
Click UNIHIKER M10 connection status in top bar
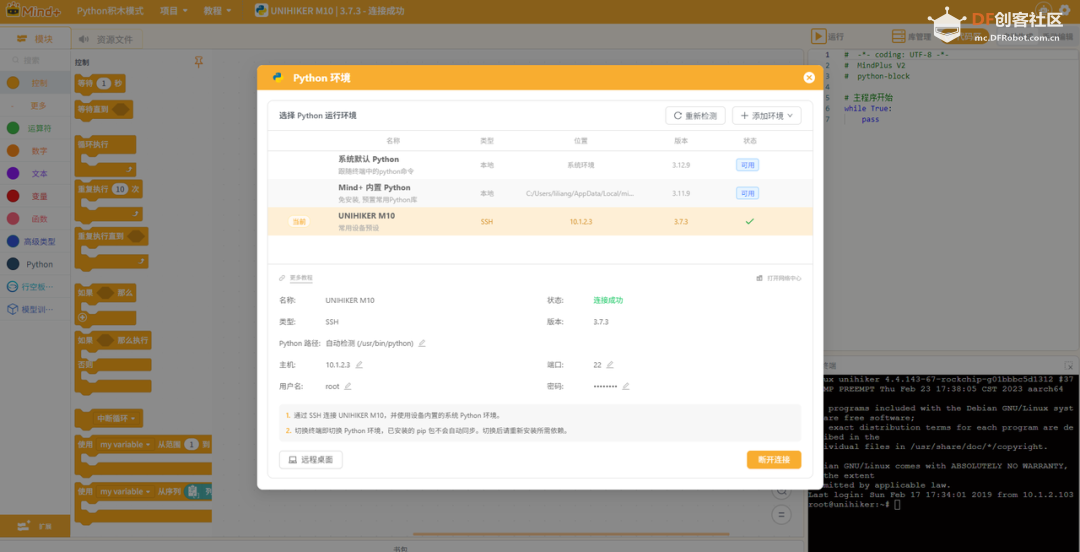click(330, 11)
